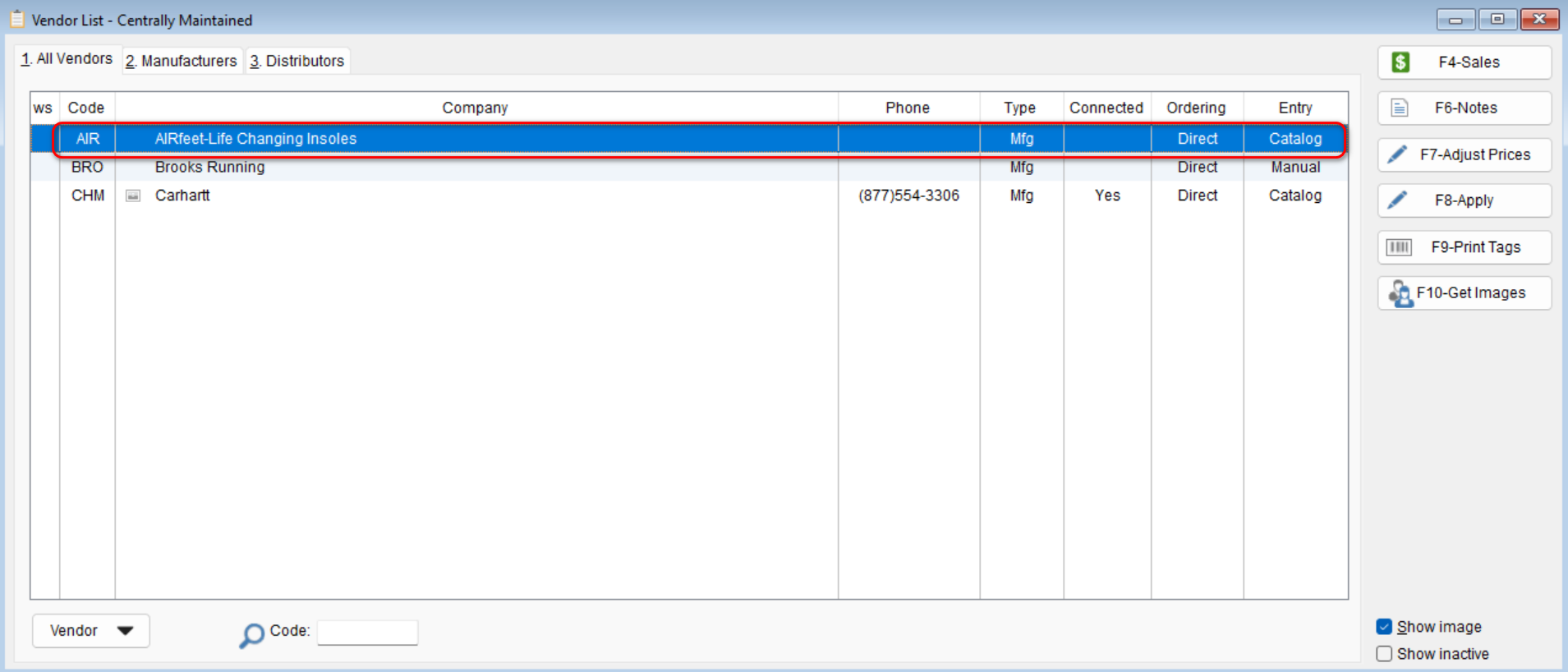
Task: Click the Phone column header
Action: tap(908, 108)
